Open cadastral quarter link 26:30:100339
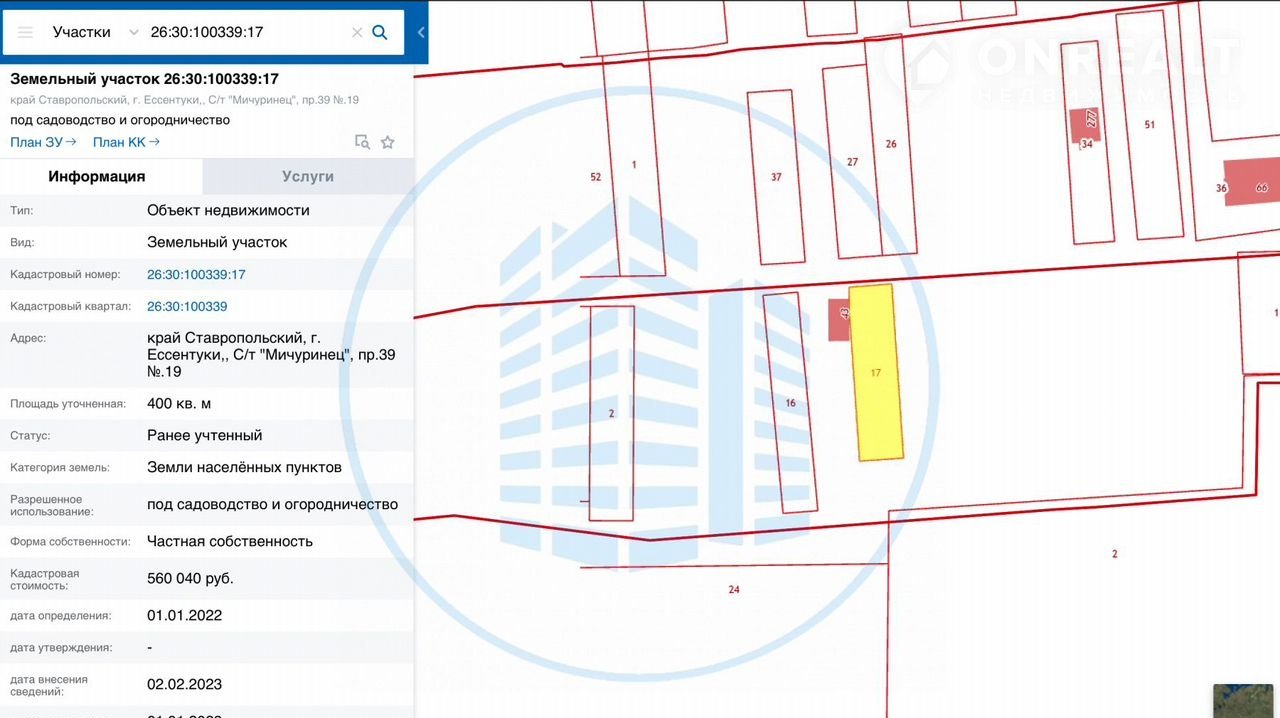Screen dimensions: 1280x718 (187, 306)
